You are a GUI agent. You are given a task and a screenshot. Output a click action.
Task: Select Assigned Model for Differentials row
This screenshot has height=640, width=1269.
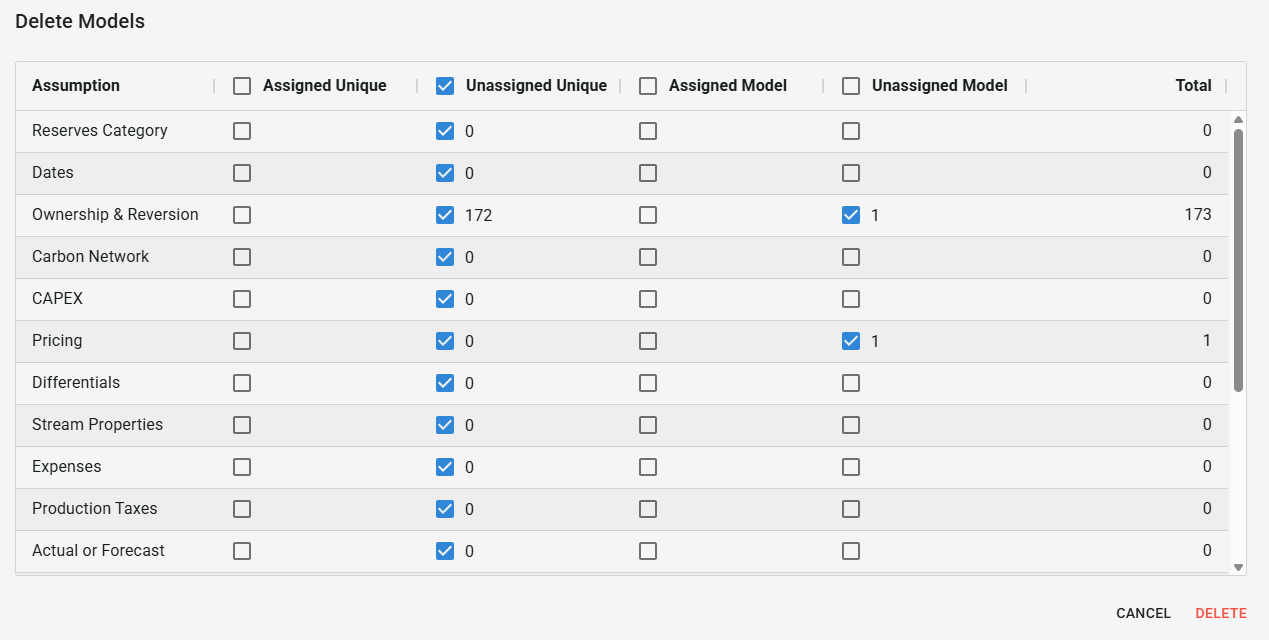[648, 383]
